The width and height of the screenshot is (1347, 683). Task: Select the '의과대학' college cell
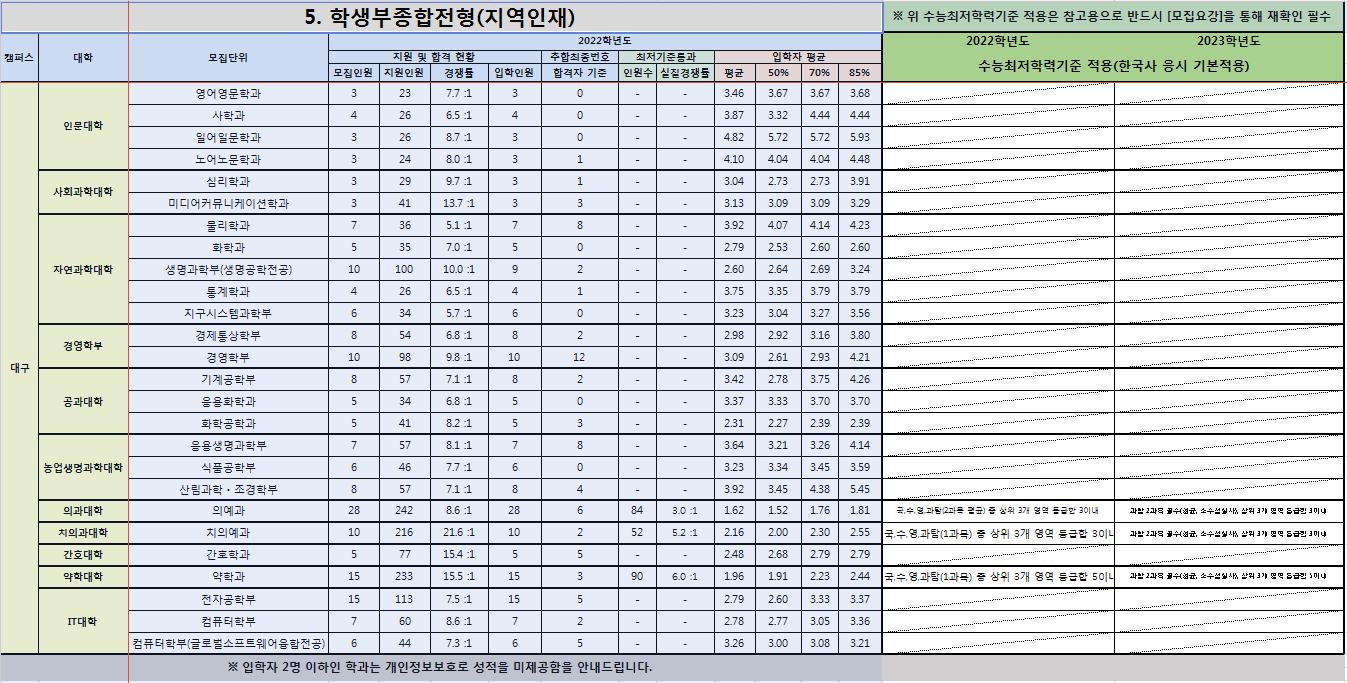(83, 510)
